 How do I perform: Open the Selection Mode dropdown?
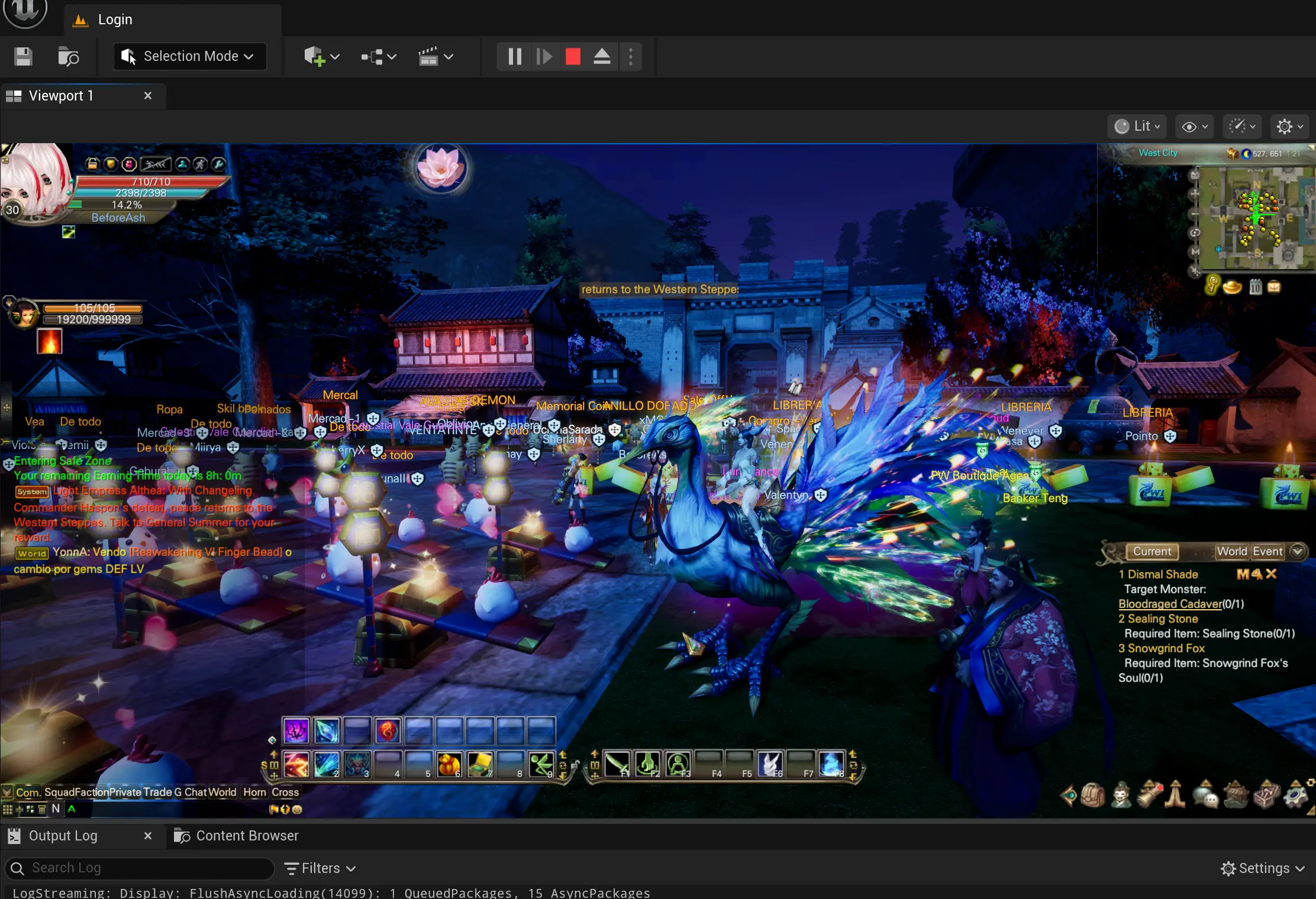point(189,56)
